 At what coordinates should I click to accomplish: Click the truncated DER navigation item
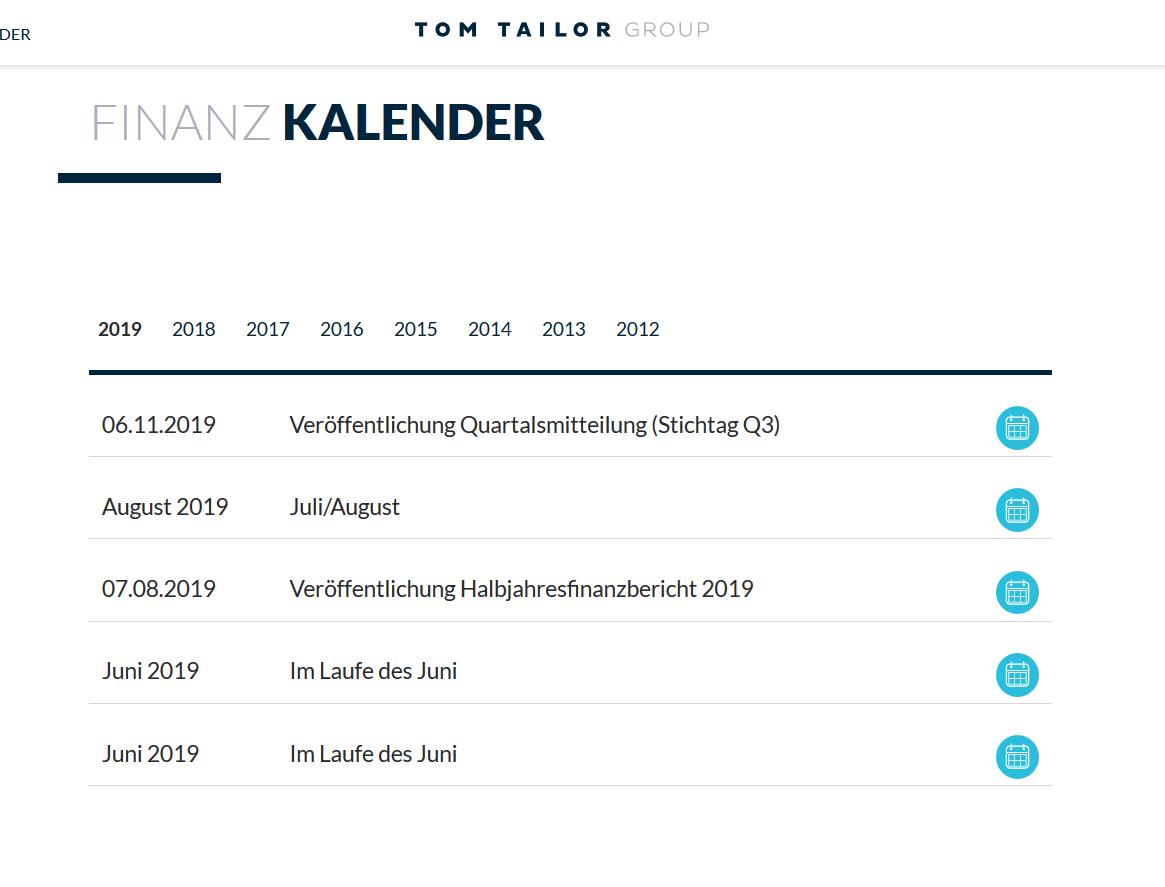(15, 33)
